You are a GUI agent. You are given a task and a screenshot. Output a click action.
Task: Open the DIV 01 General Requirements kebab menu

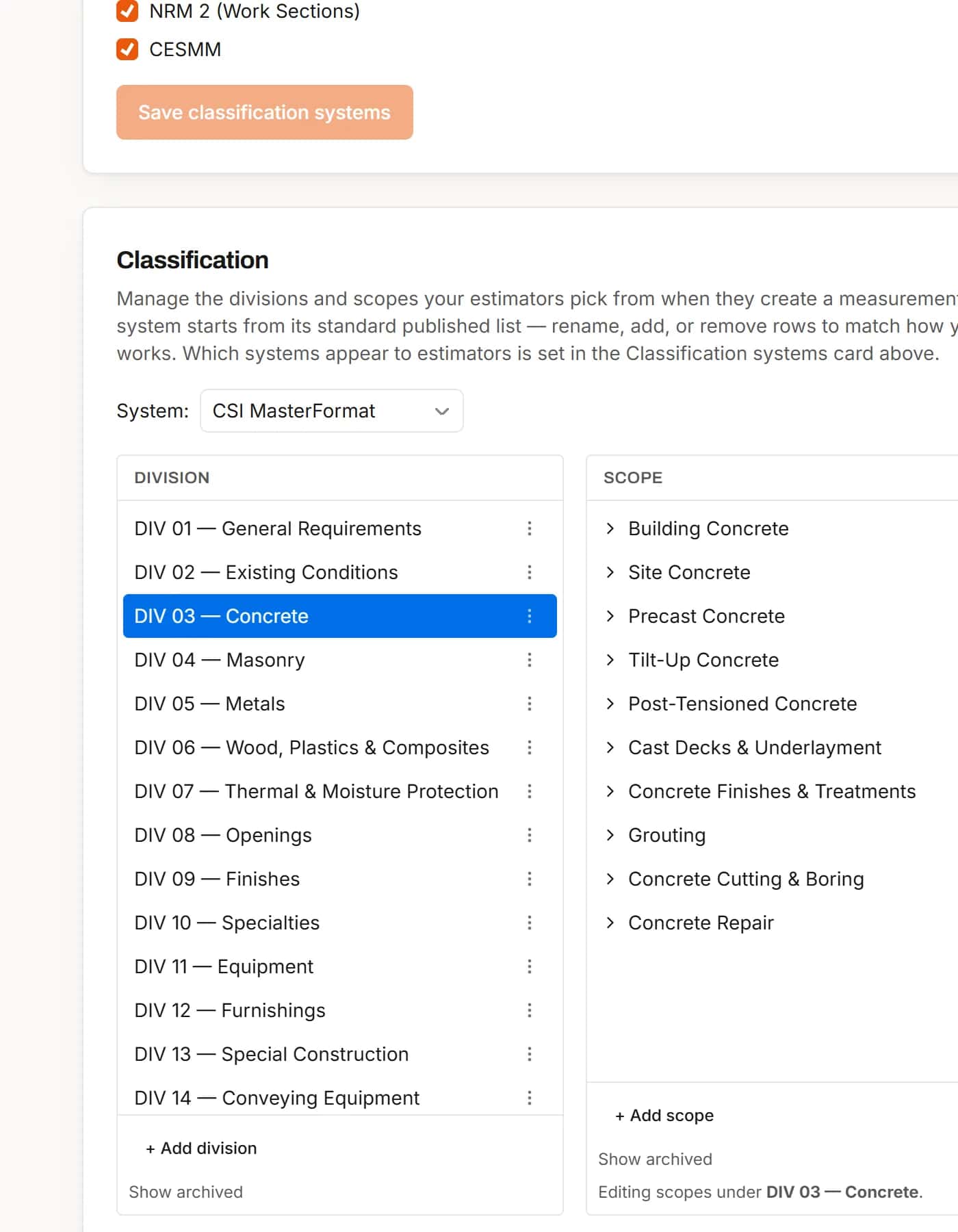529,528
